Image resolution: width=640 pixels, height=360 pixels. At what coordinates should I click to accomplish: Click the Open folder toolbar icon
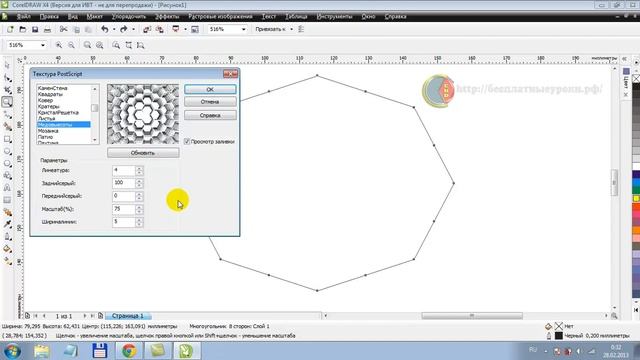(22, 29)
